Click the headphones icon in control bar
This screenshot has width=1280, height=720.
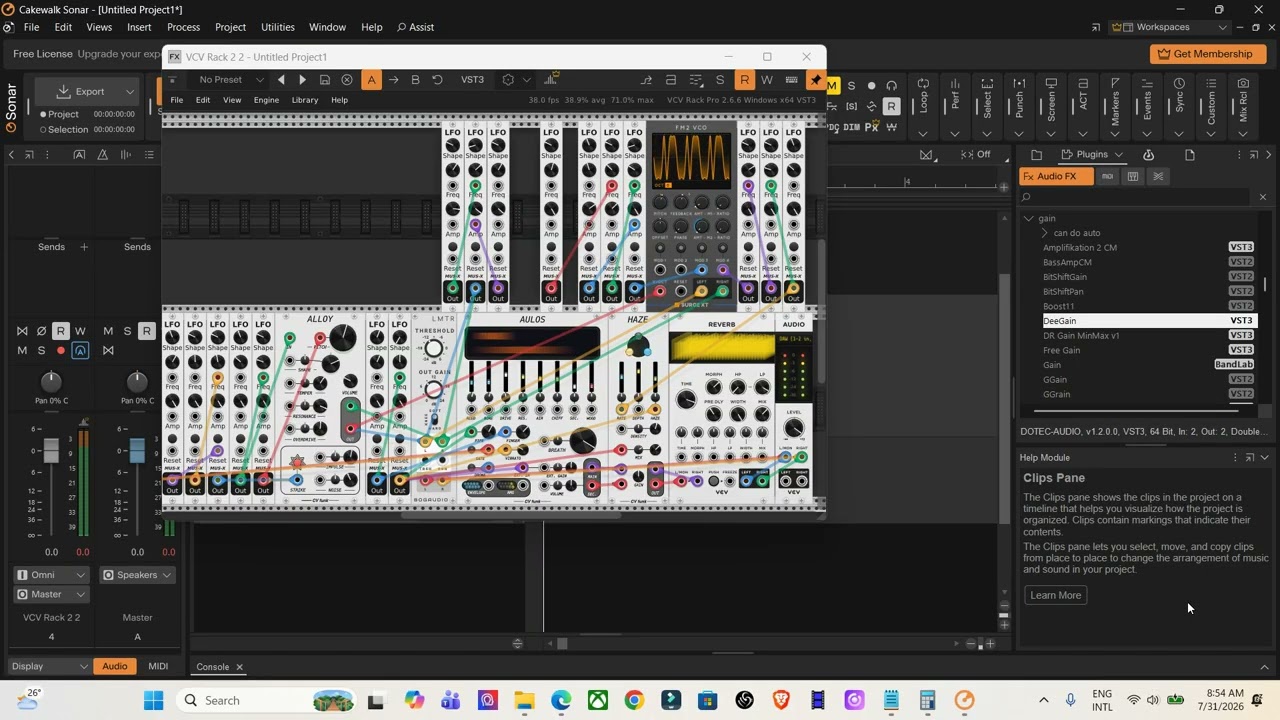coord(891,86)
